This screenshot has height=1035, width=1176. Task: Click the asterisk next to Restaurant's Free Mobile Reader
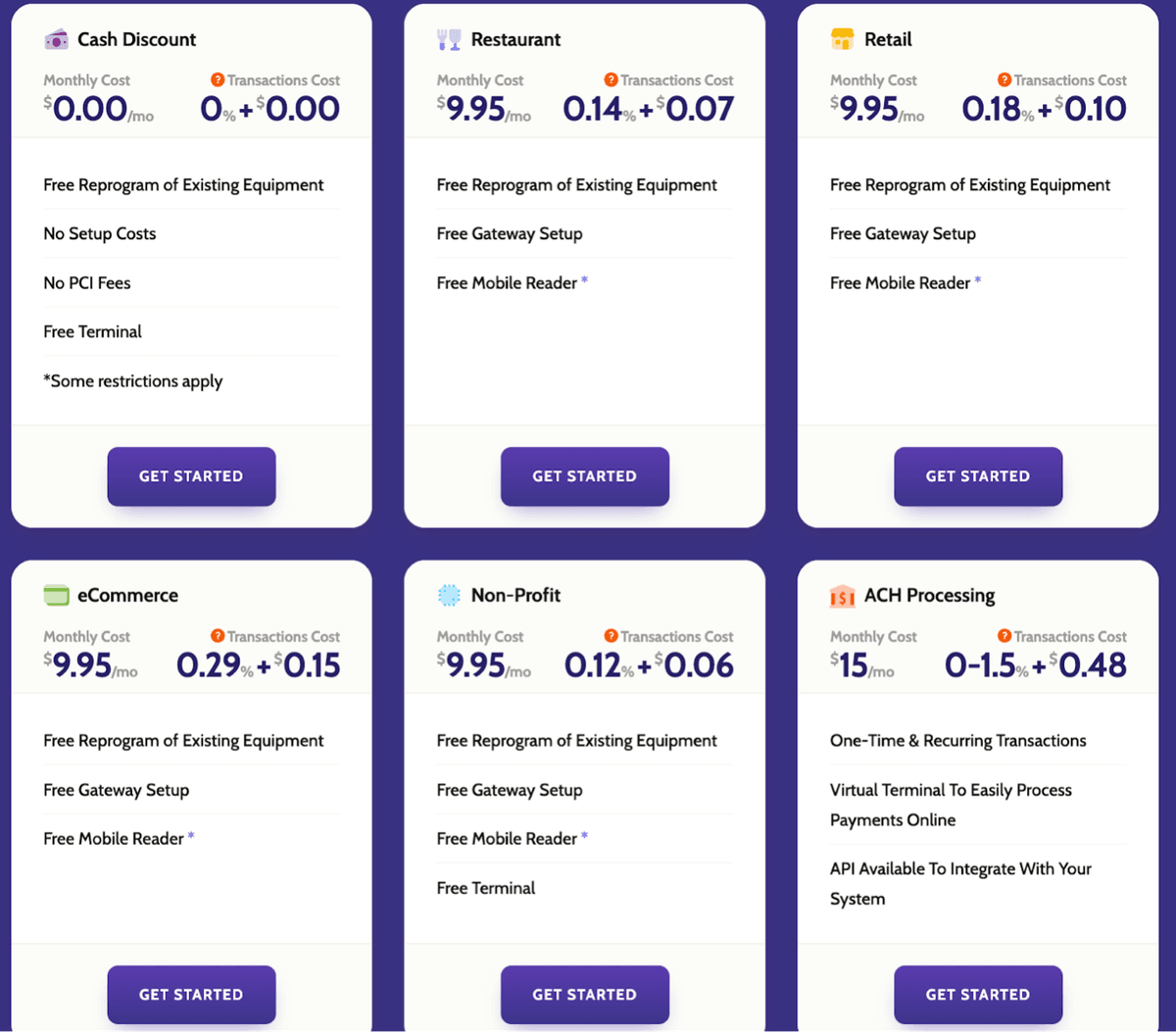point(585,279)
